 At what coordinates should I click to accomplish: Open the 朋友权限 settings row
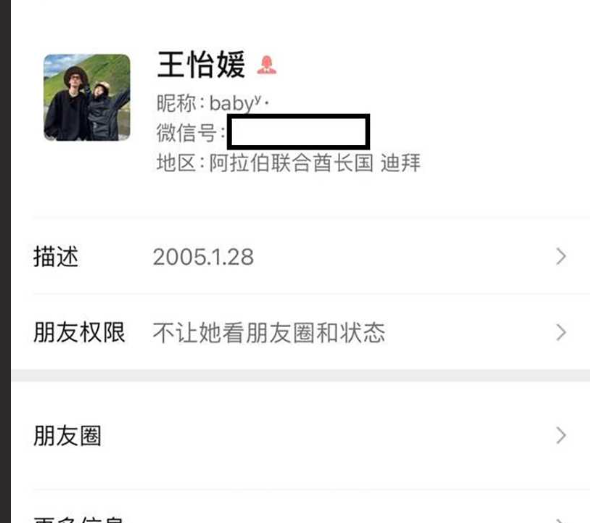click(301, 332)
